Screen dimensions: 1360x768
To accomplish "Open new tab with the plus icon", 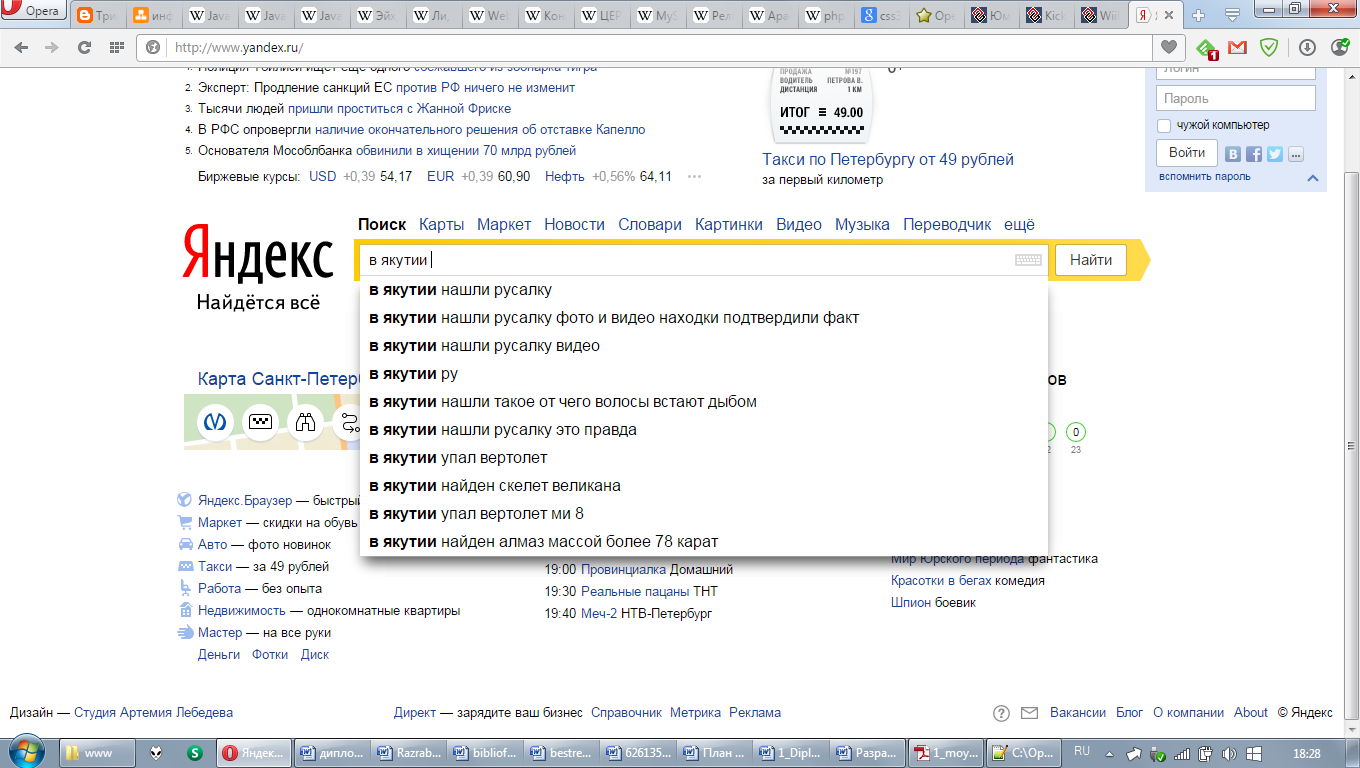I will point(1199,15).
